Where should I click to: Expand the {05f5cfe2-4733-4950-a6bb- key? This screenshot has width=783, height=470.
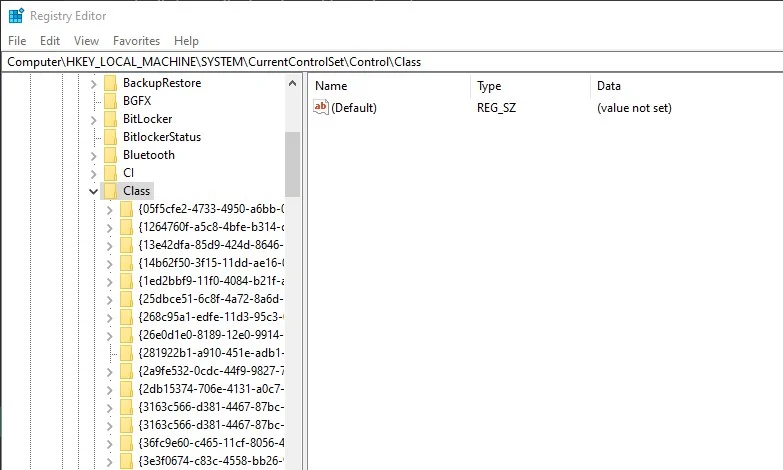[x=109, y=210]
